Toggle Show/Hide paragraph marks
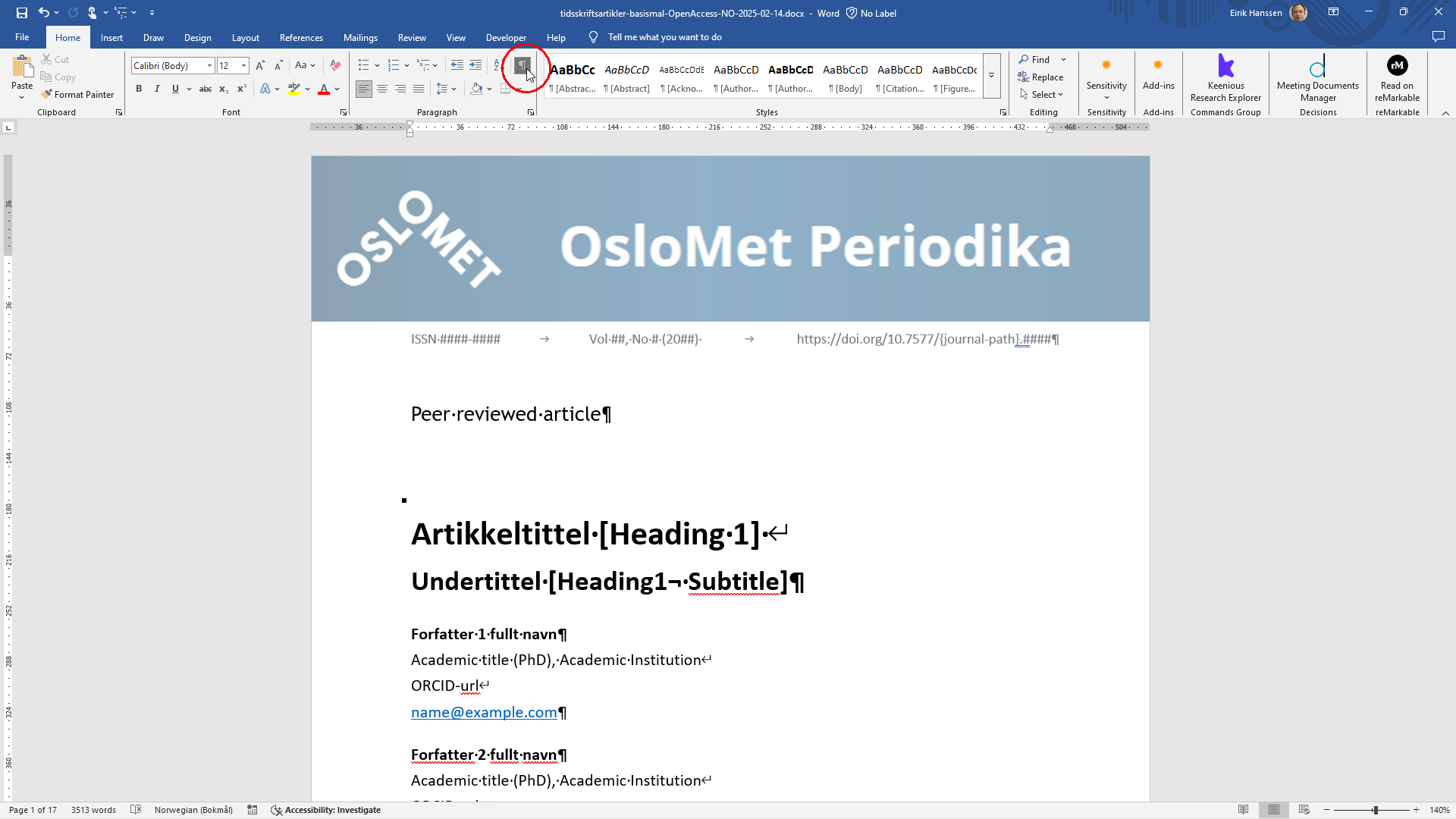Viewport: 1456px width, 819px height. tap(521, 65)
